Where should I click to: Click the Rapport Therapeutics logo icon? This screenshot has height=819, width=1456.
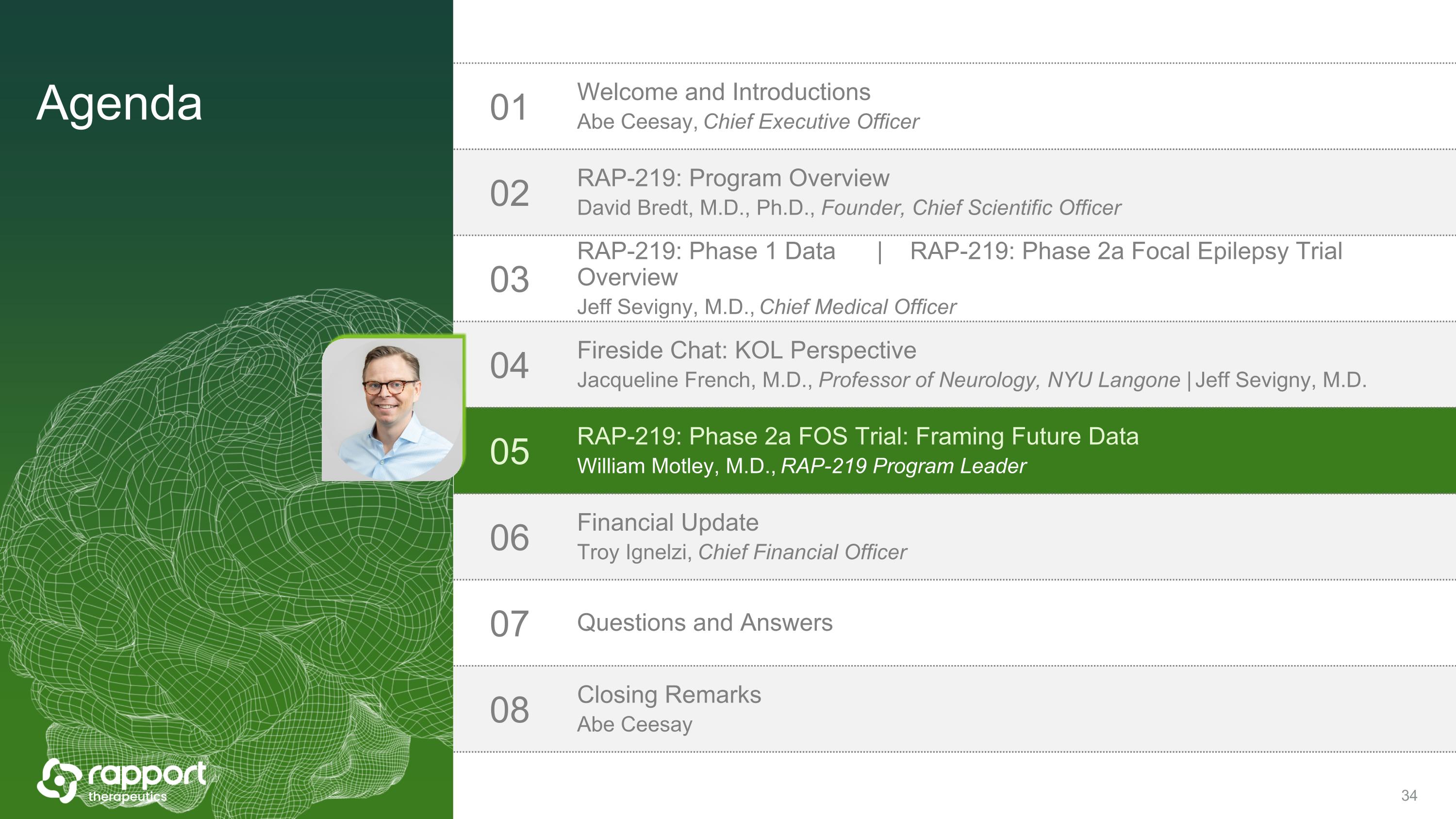point(57,781)
